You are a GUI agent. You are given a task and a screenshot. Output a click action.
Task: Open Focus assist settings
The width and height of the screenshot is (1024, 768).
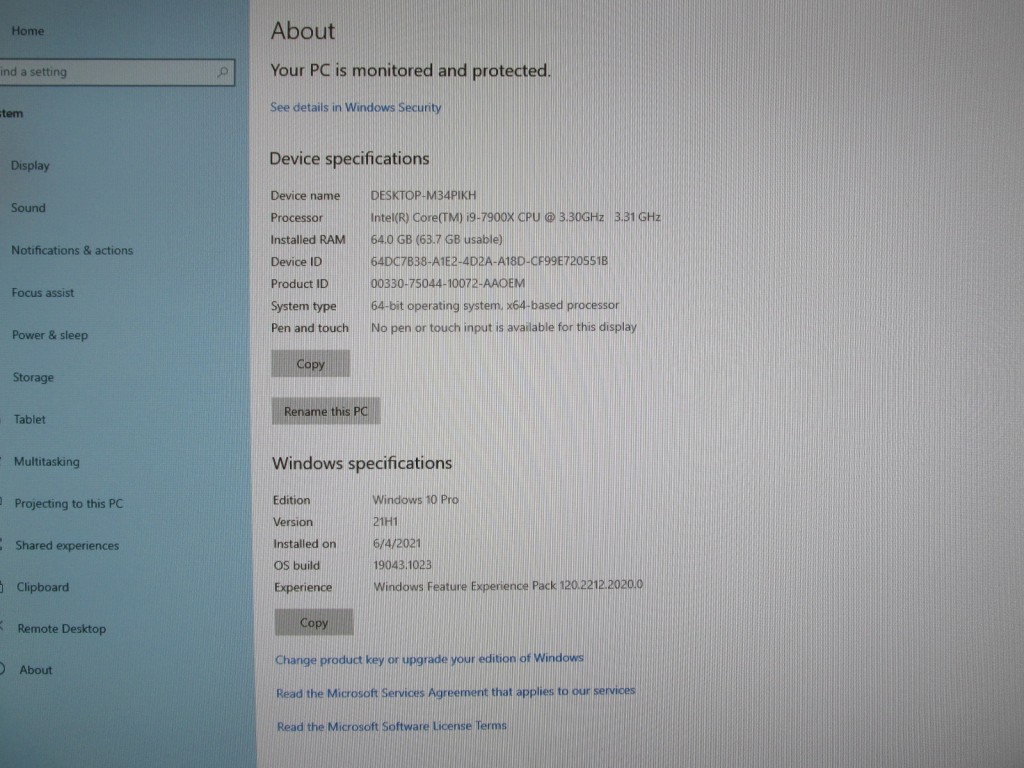pos(42,293)
